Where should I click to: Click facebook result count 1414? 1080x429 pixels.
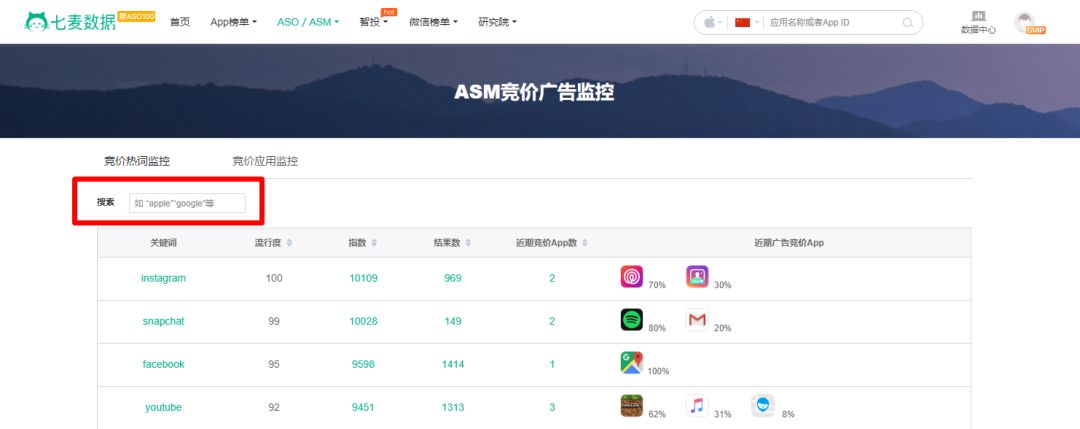[x=453, y=364]
